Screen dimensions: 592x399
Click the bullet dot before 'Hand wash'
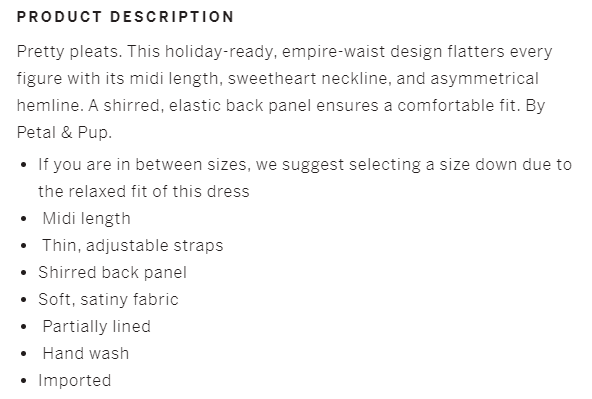tap(24, 354)
